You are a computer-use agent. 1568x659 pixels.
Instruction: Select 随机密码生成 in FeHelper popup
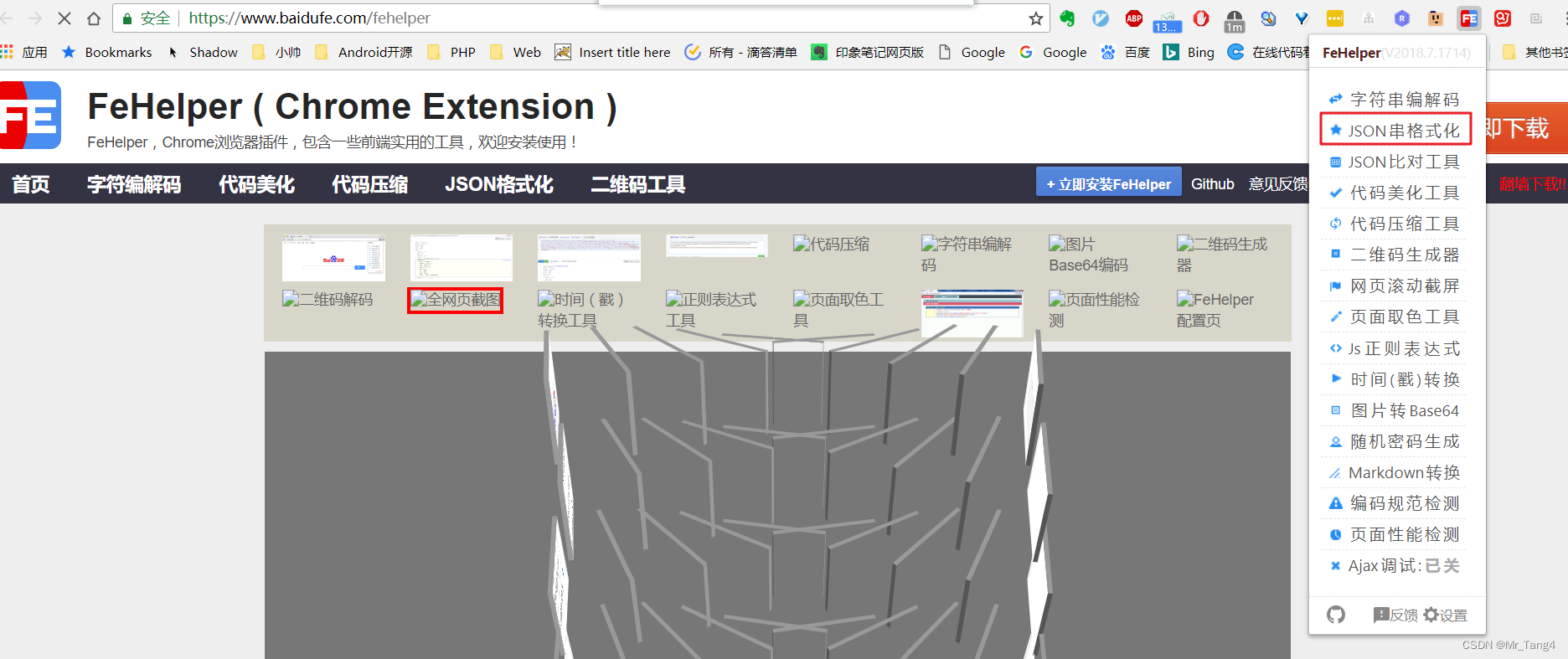[1394, 441]
